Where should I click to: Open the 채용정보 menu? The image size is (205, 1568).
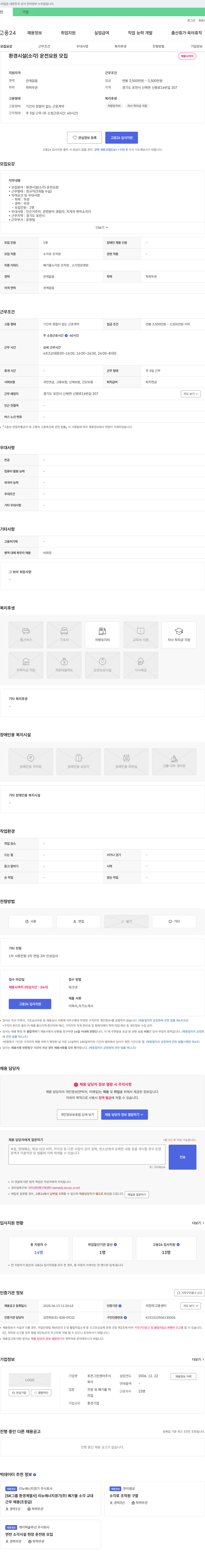35,33
